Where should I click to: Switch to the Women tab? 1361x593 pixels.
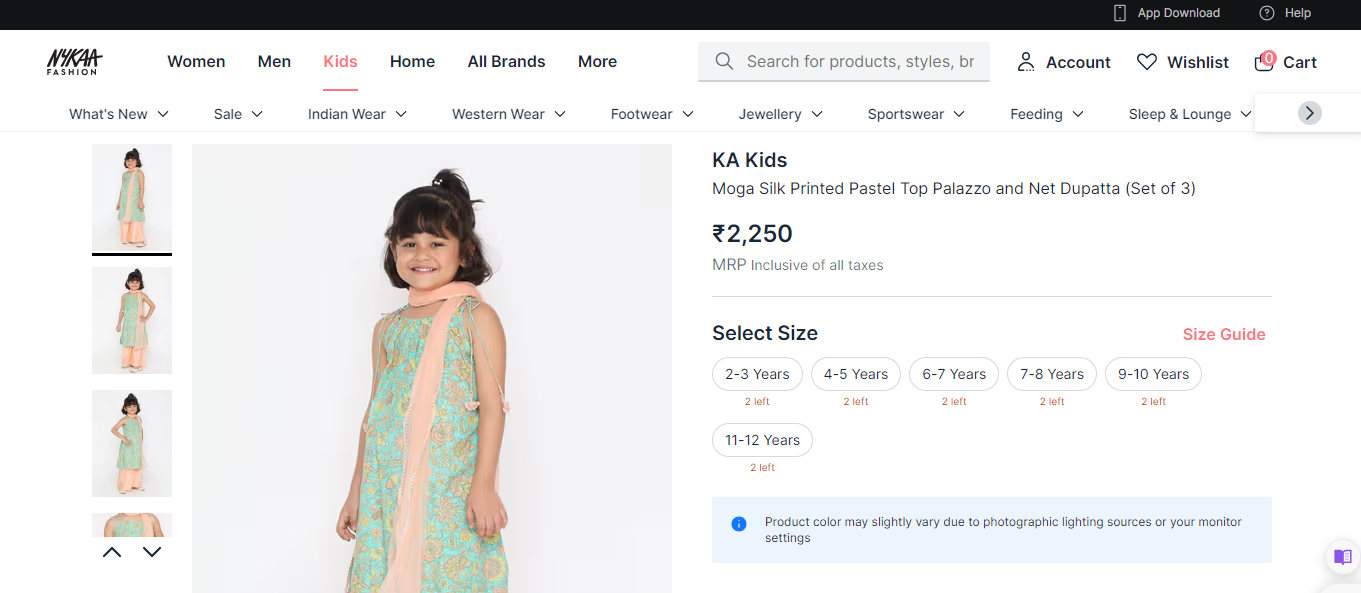point(196,62)
